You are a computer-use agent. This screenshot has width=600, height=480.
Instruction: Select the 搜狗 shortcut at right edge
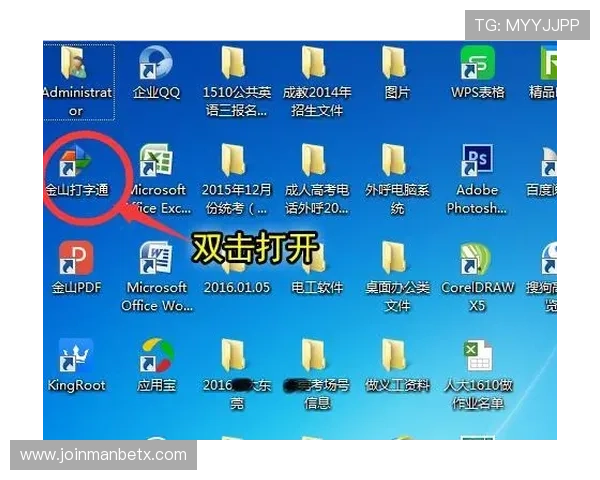549,258
